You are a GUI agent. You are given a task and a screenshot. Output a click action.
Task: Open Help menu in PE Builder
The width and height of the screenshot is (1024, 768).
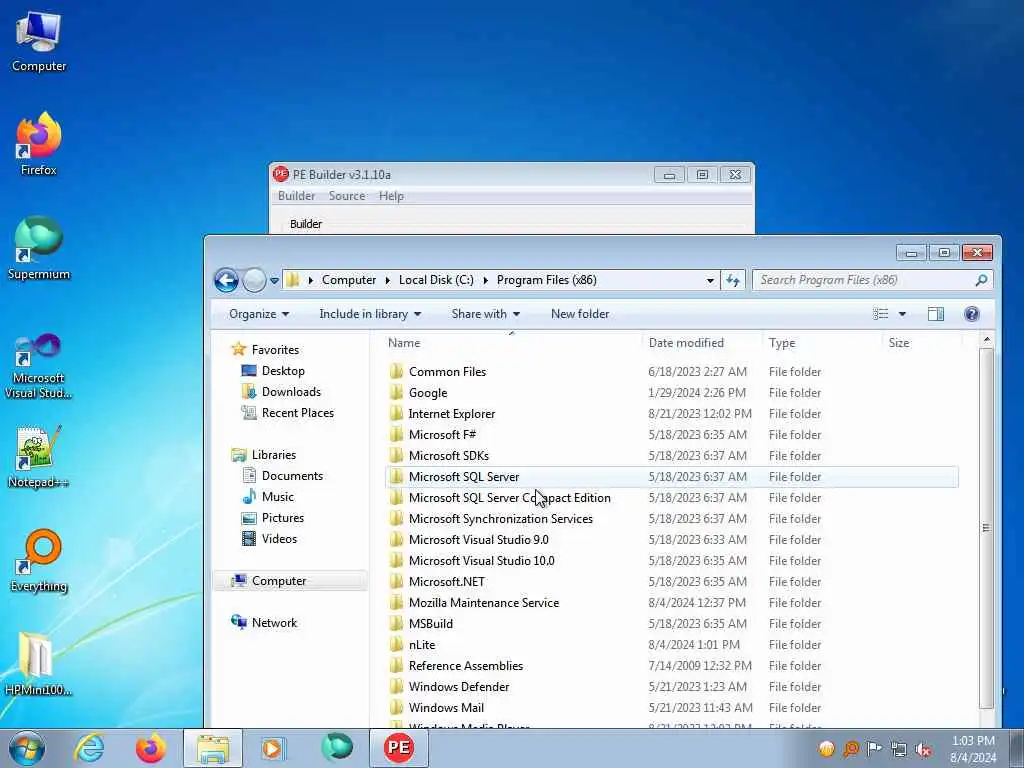pos(391,196)
